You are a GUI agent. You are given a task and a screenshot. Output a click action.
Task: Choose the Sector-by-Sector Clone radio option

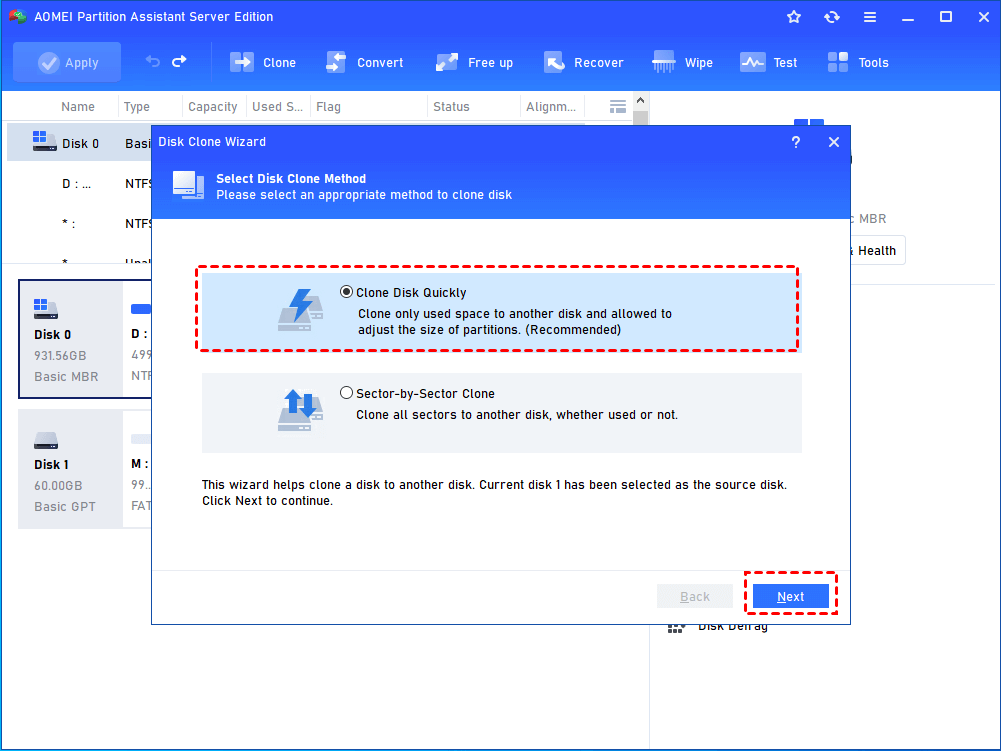point(346,393)
